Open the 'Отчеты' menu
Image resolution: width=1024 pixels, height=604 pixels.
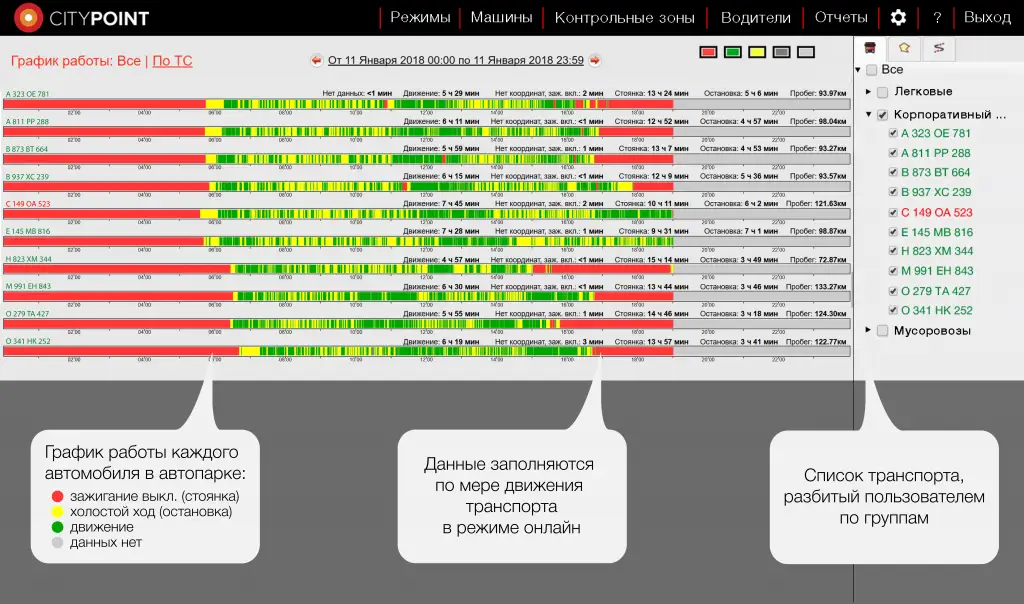(x=840, y=17)
